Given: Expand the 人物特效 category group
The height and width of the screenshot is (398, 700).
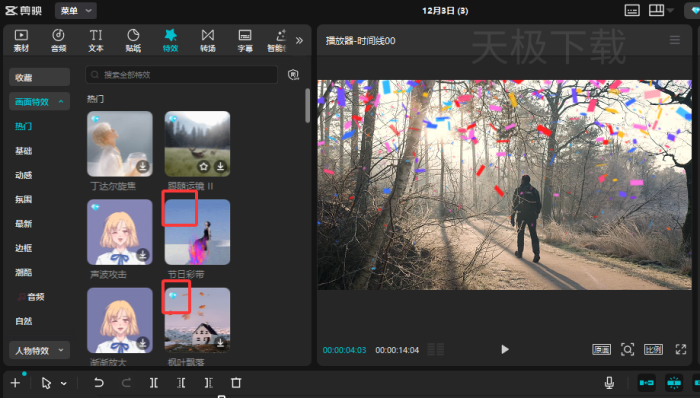Looking at the screenshot, I should tap(39, 350).
